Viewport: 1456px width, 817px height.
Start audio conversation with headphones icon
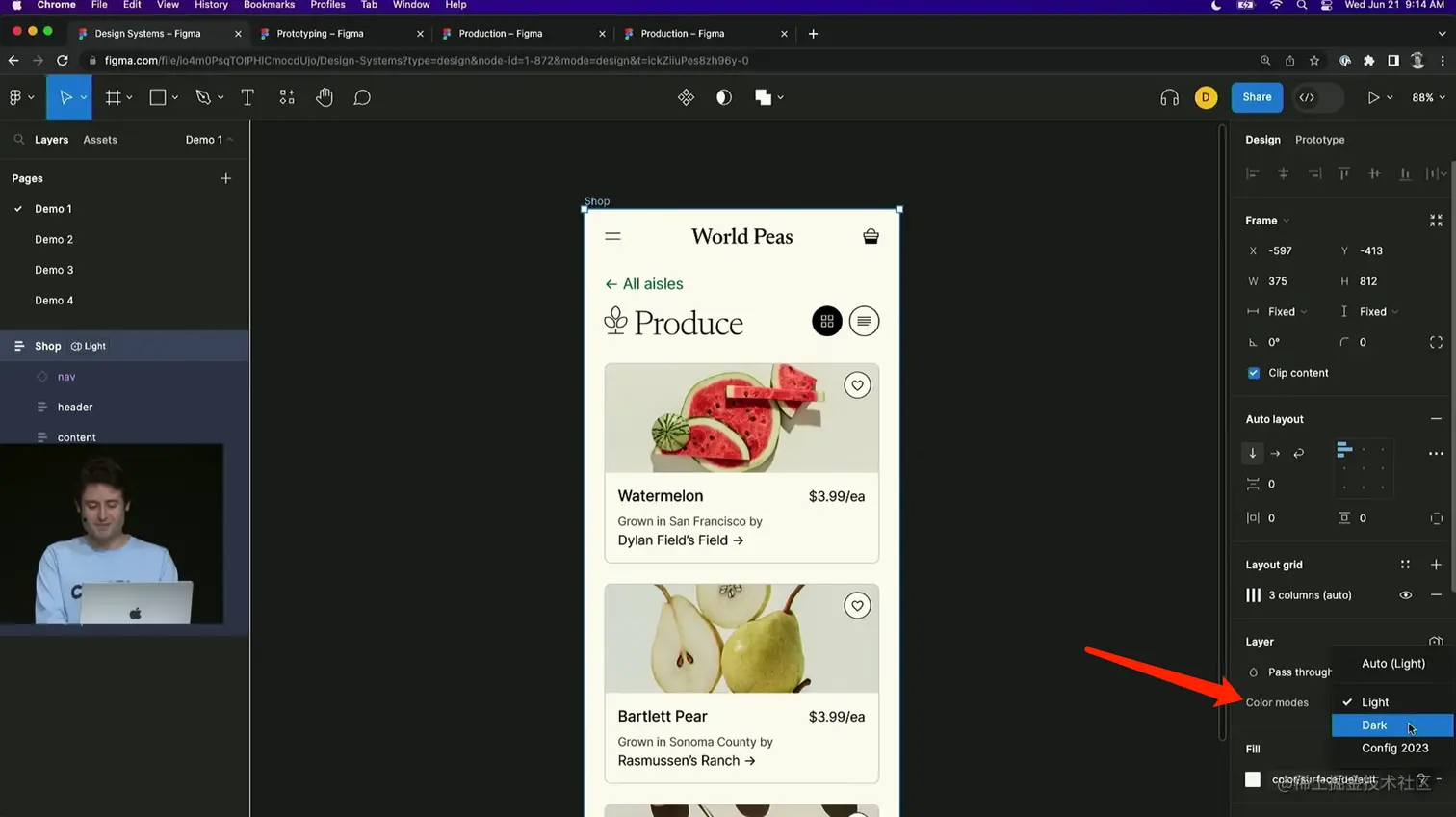coord(1169,97)
